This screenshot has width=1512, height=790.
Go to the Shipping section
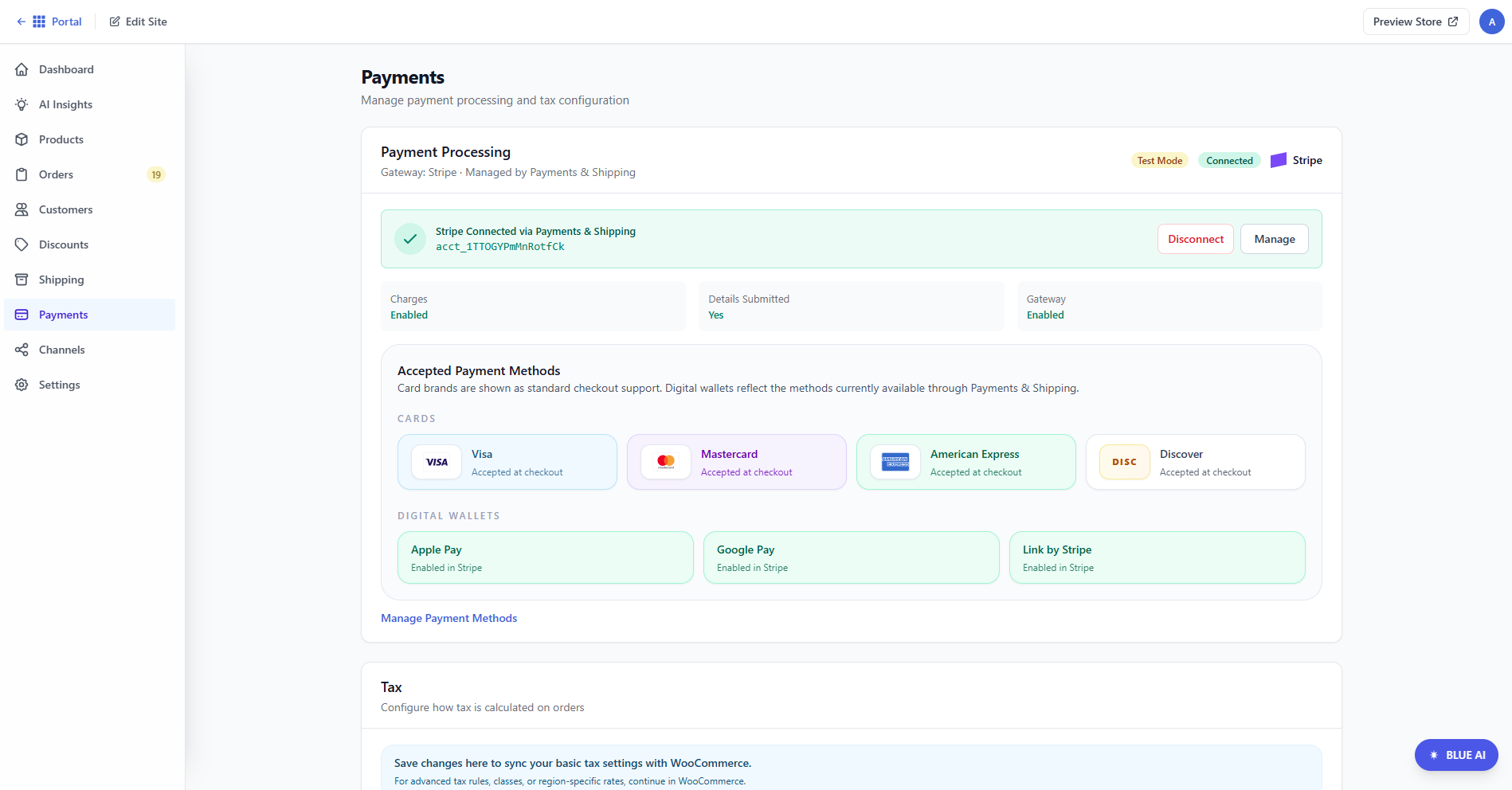click(x=89, y=280)
